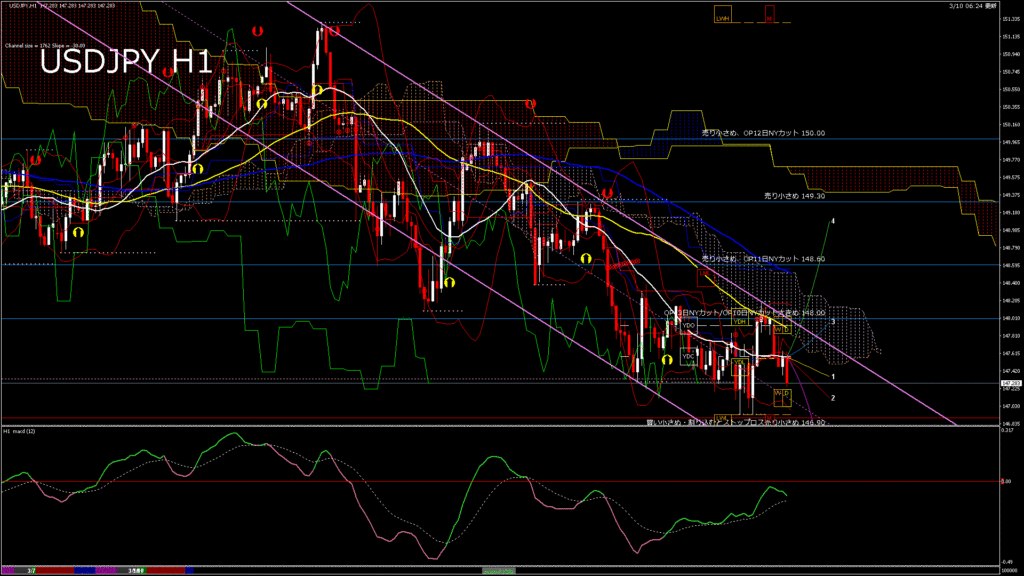Click the YDO label box on the chart
The width and height of the screenshot is (1024, 576).
point(688,326)
